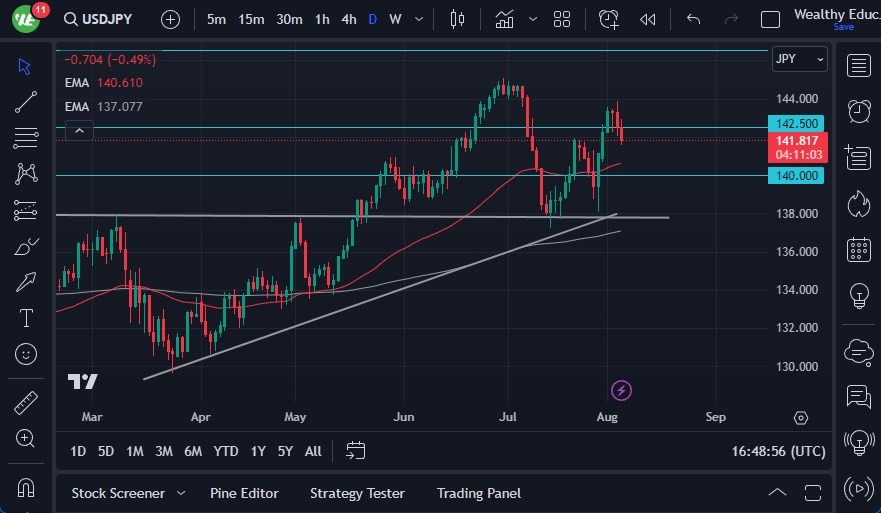Expand the Stock Screener dropdown arrow
The height and width of the screenshot is (513, 881).
click(181, 493)
